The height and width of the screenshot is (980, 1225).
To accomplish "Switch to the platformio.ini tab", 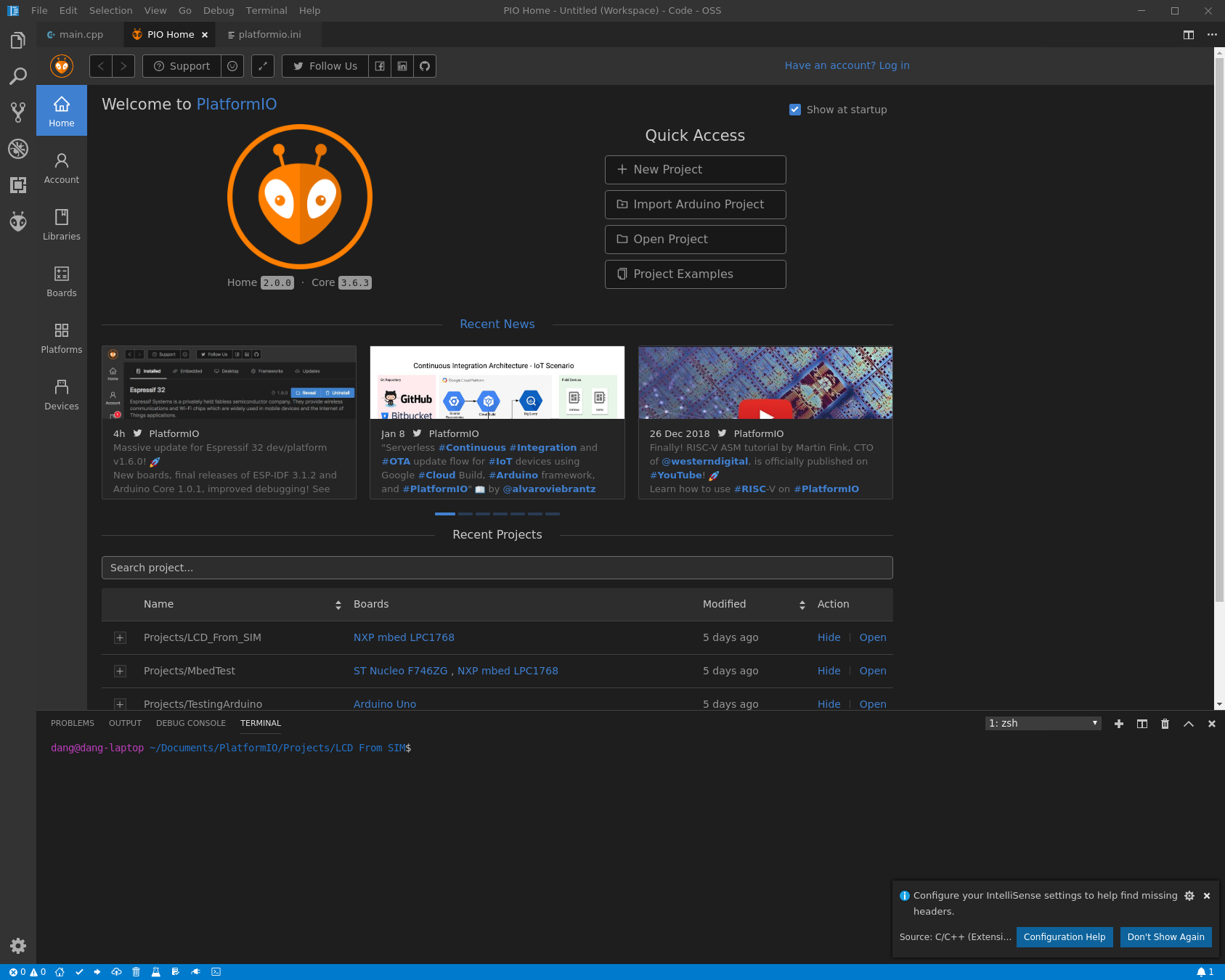I will [x=269, y=34].
